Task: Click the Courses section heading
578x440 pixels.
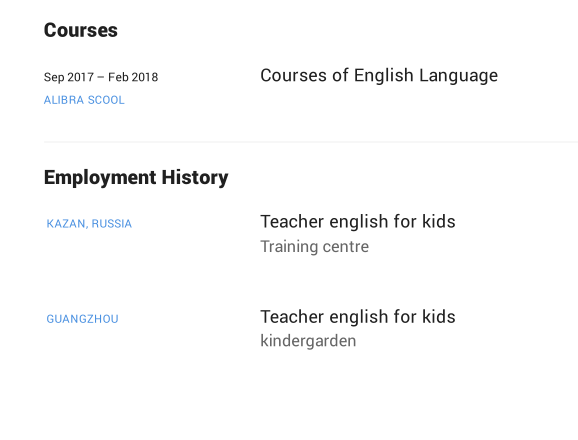Action: click(x=81, y=30)
